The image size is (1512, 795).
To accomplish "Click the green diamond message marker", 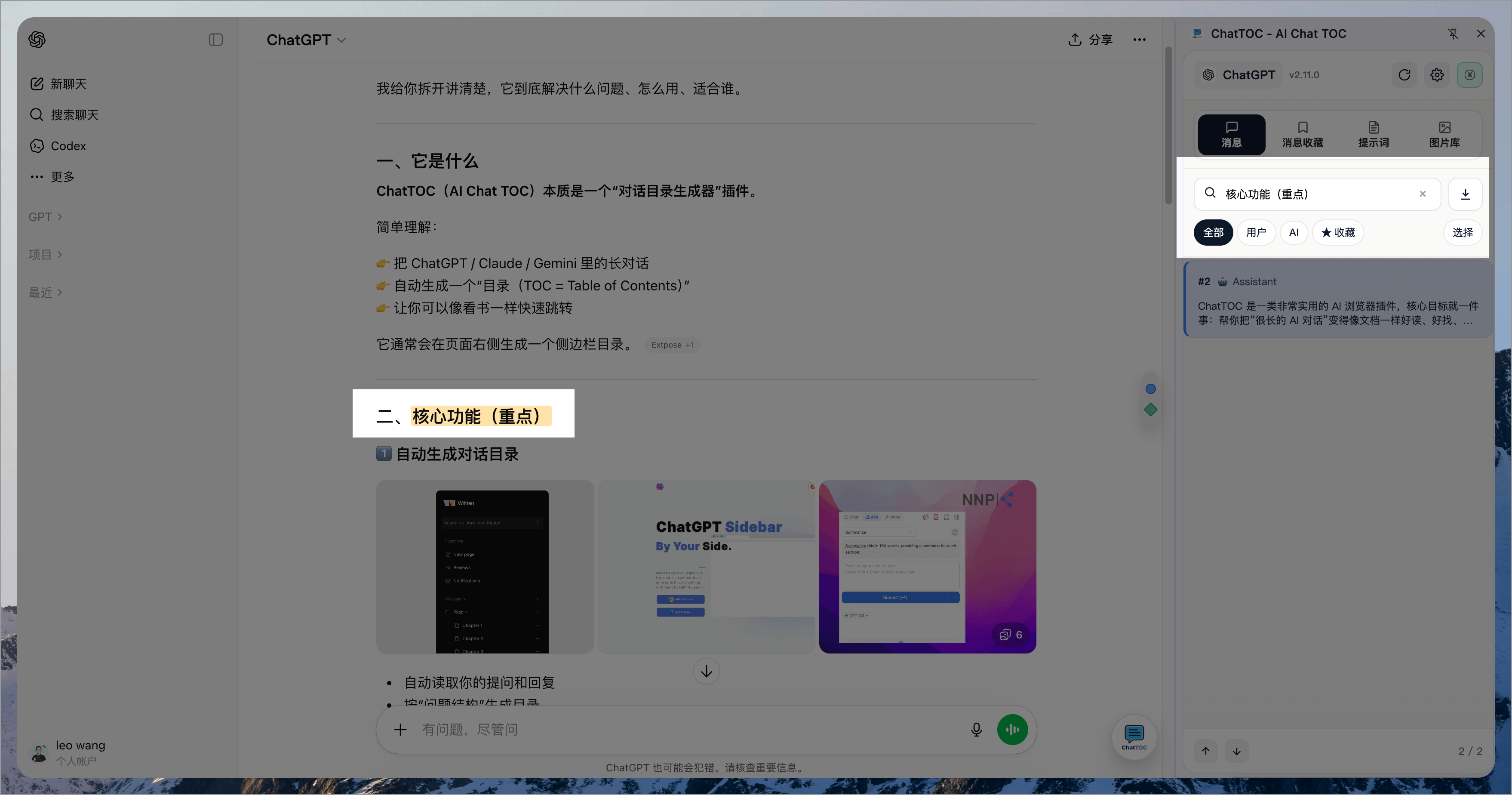I will point(1150,410).
